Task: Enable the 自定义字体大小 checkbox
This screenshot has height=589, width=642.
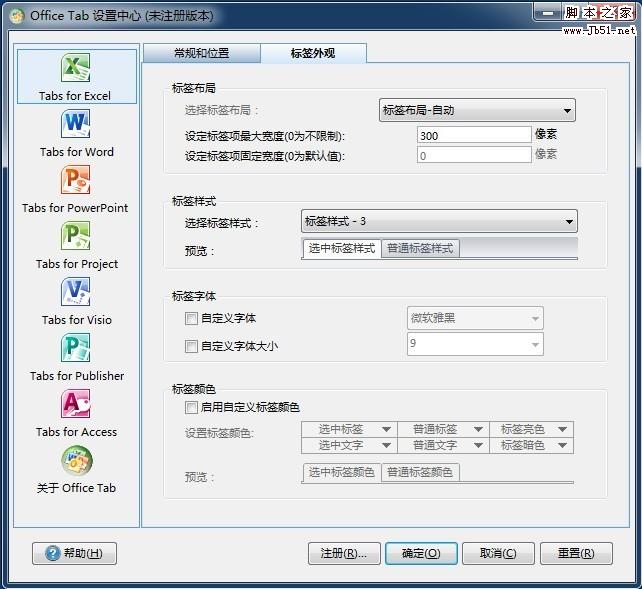Action: click(191, 346)
